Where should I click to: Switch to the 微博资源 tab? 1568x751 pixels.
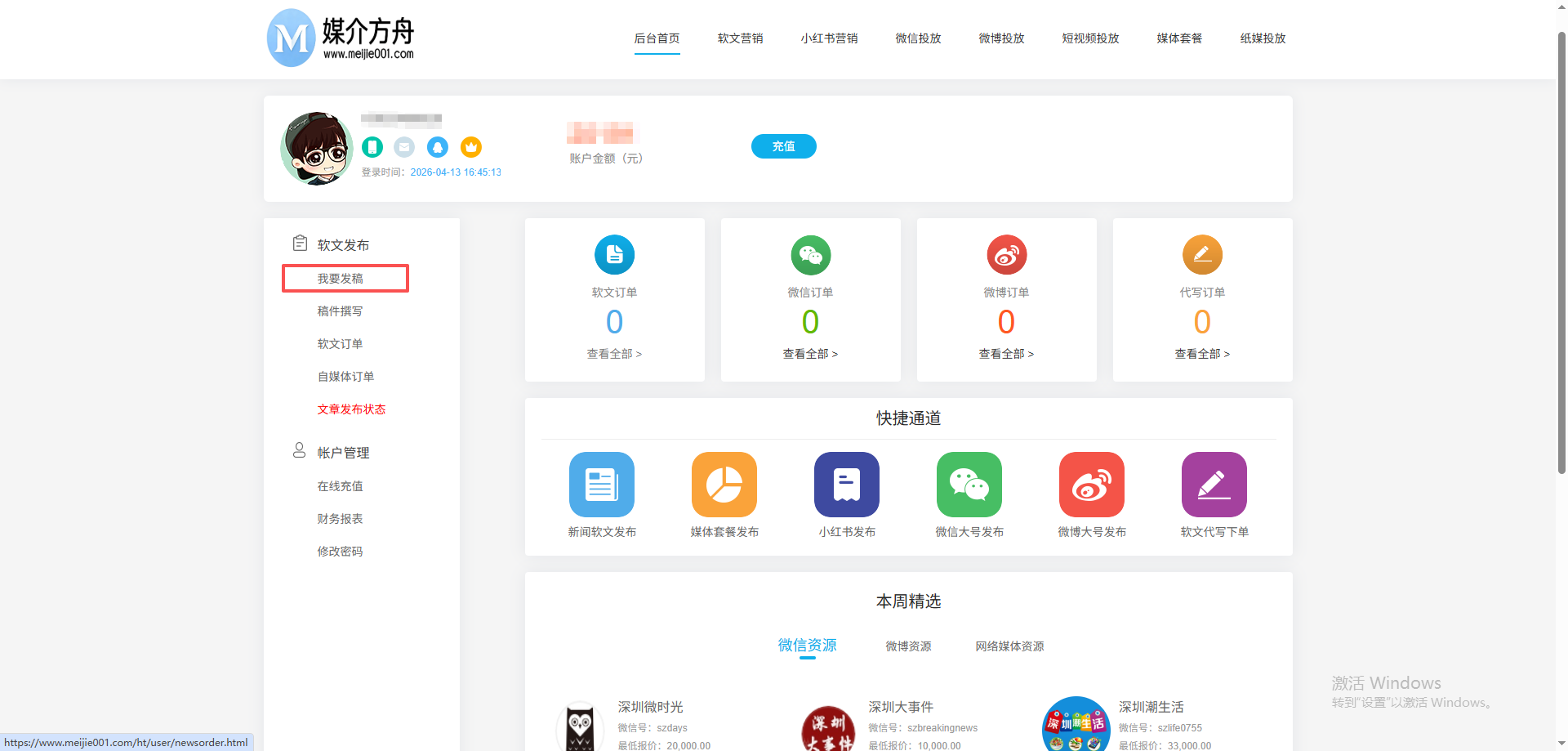(908, 646)
